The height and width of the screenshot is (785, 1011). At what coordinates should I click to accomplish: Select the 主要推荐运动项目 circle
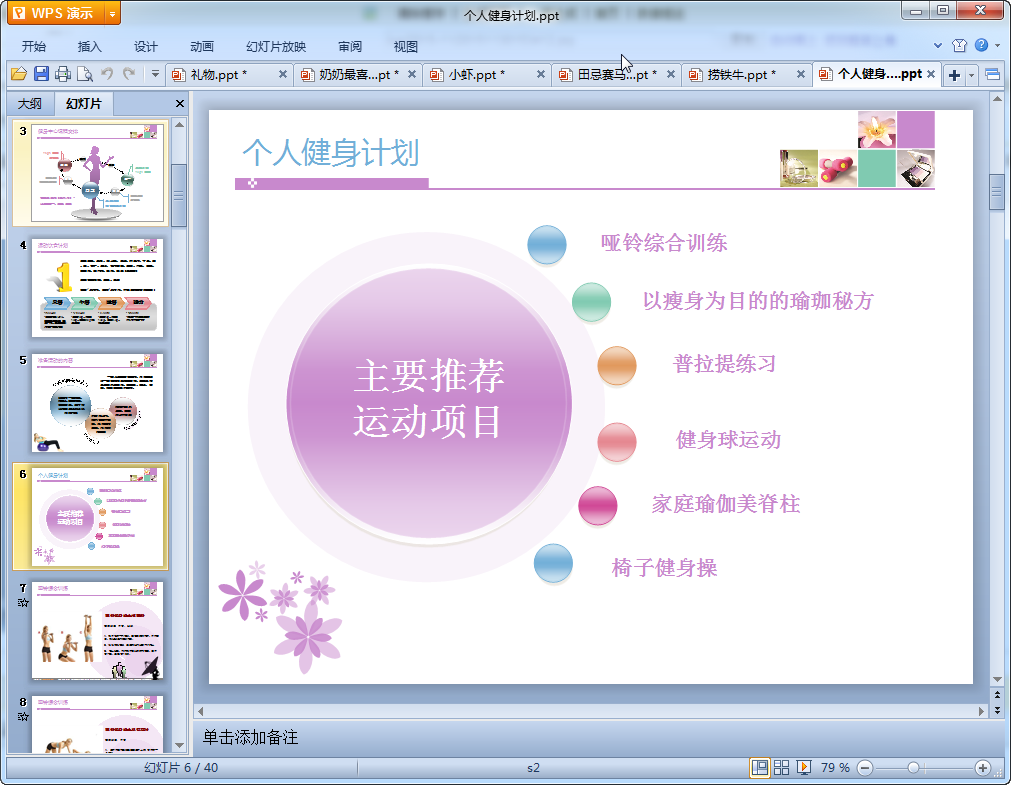428,402
